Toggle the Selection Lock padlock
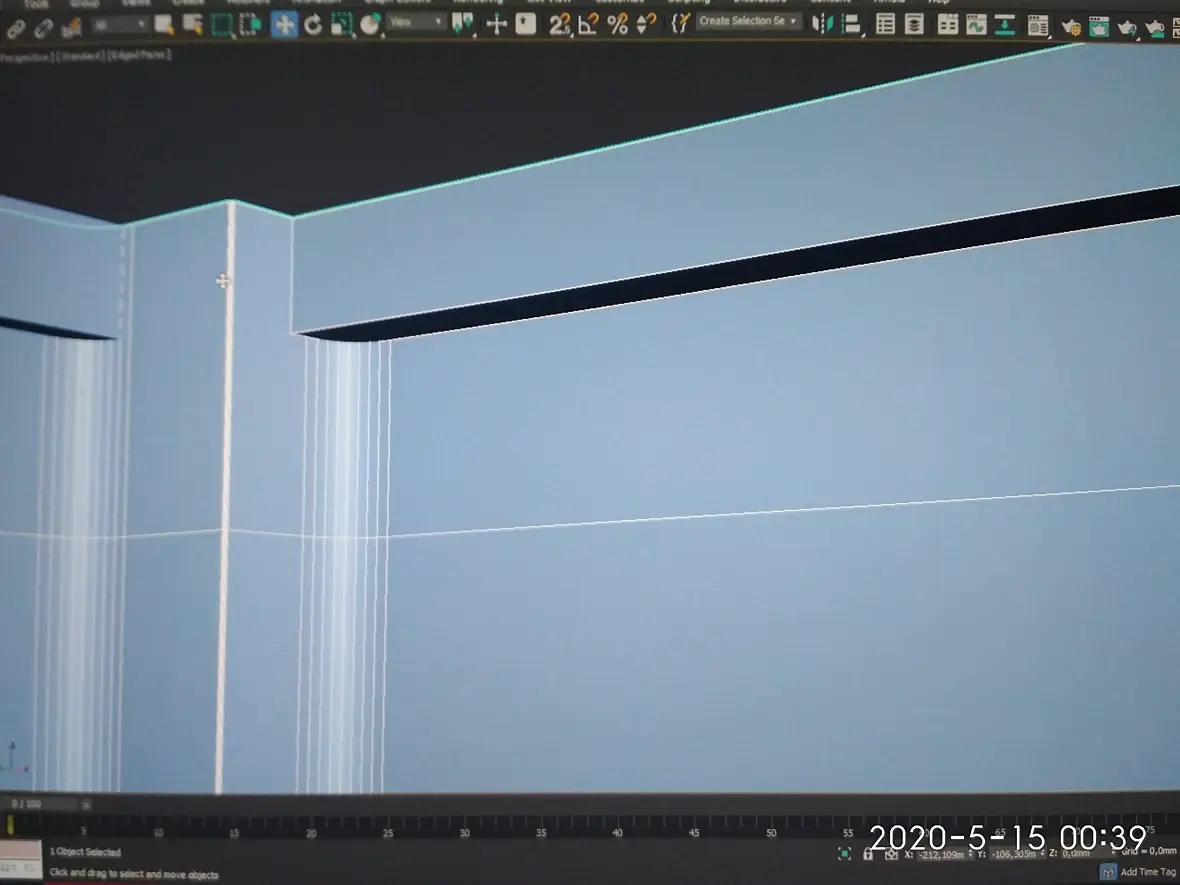The height and width of the screenshot is (885, 1180). (x=868, y=853)
